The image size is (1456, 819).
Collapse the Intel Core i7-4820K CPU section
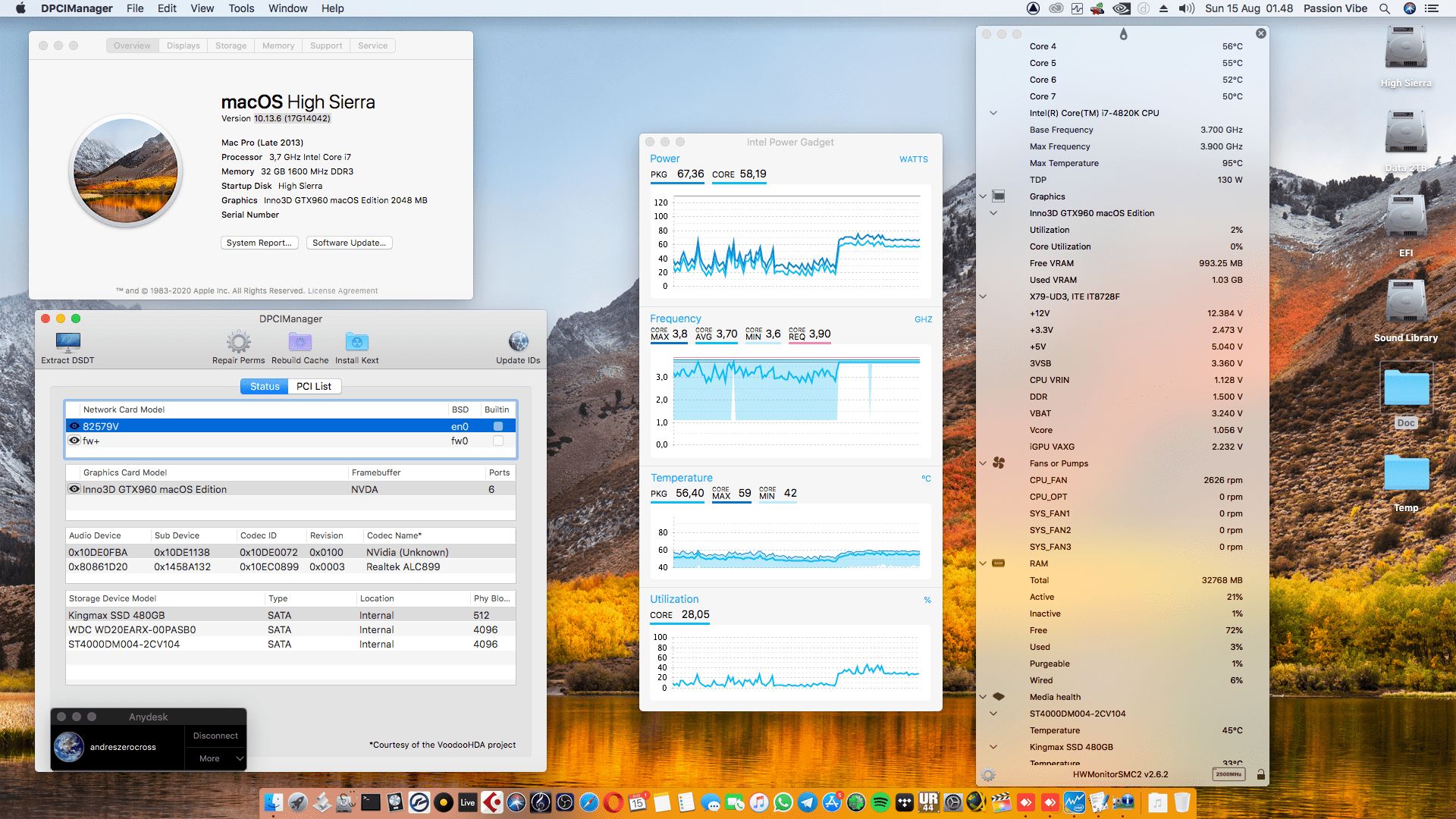993,113
